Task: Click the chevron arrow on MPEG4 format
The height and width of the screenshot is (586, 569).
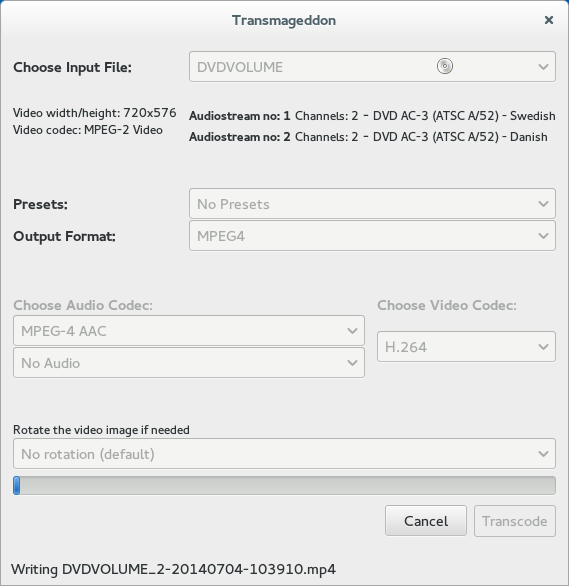Action: click(543, 236)
